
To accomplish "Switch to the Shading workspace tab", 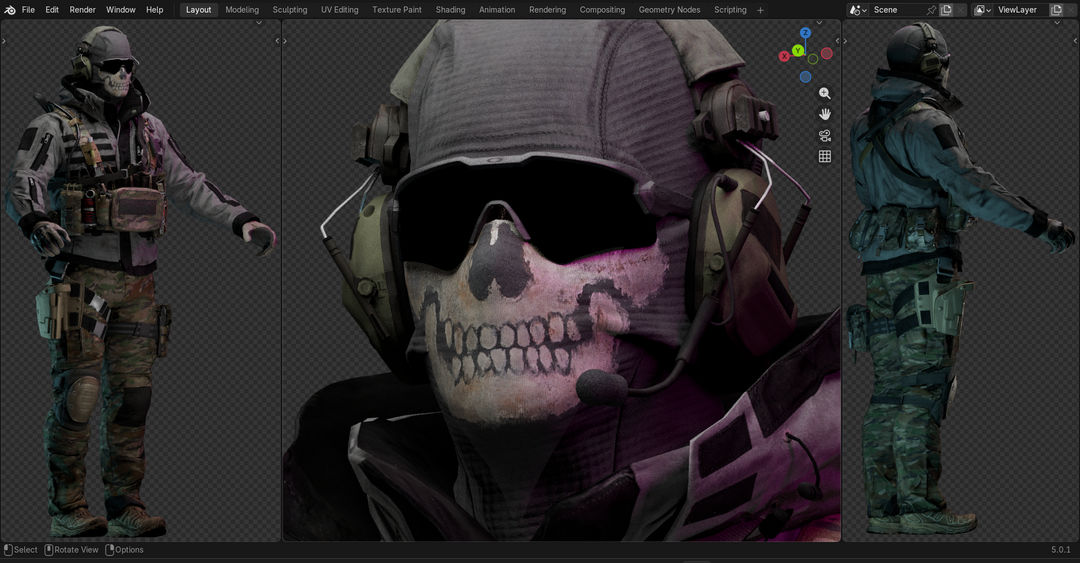I will (450, 10).
